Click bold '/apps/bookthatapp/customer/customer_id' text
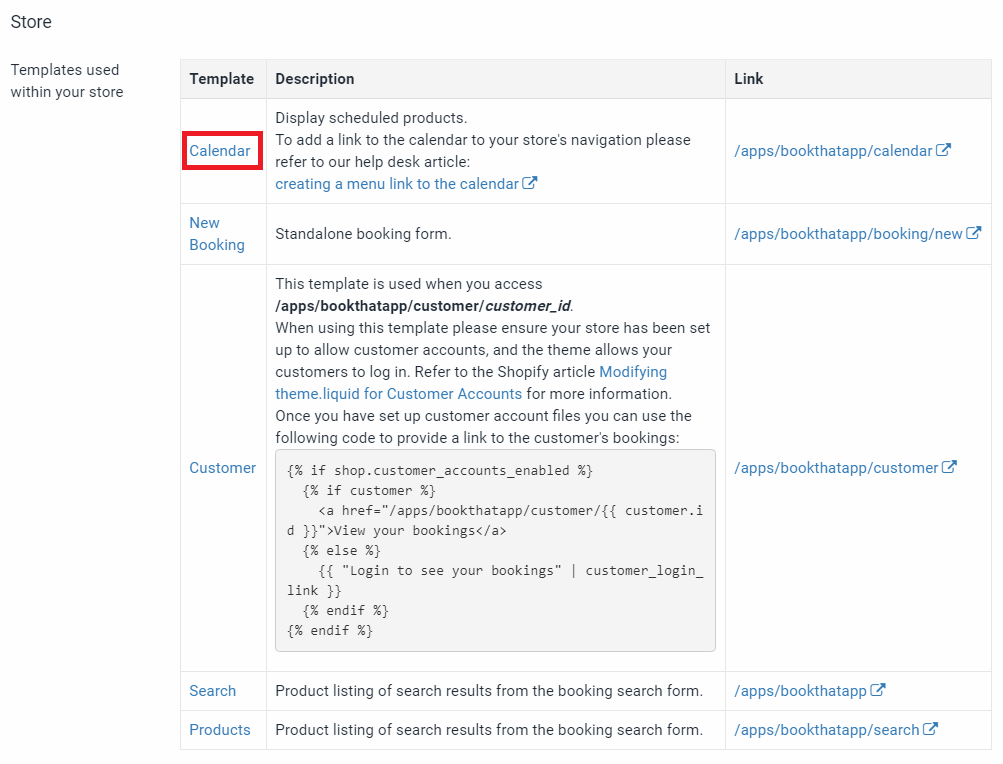 (423, 306)
